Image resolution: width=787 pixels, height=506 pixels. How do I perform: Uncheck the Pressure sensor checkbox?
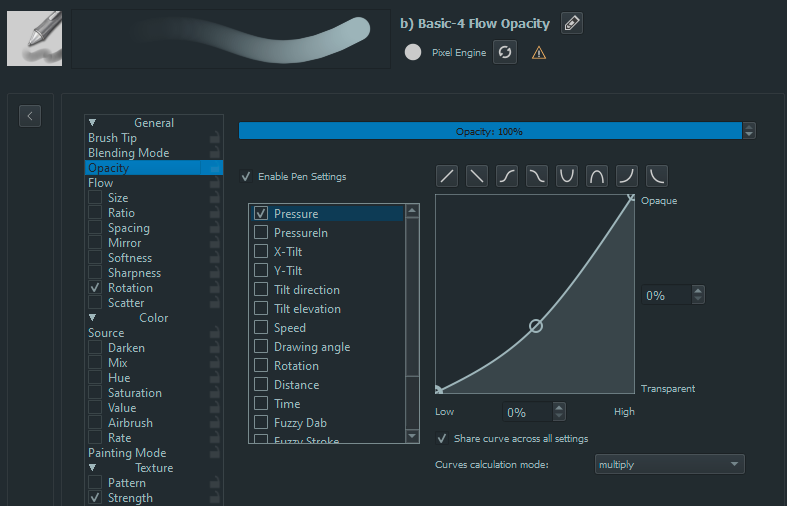point(261,213)
